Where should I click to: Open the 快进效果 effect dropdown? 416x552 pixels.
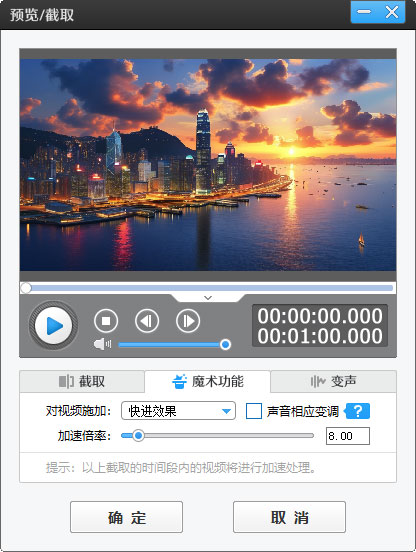178,410
